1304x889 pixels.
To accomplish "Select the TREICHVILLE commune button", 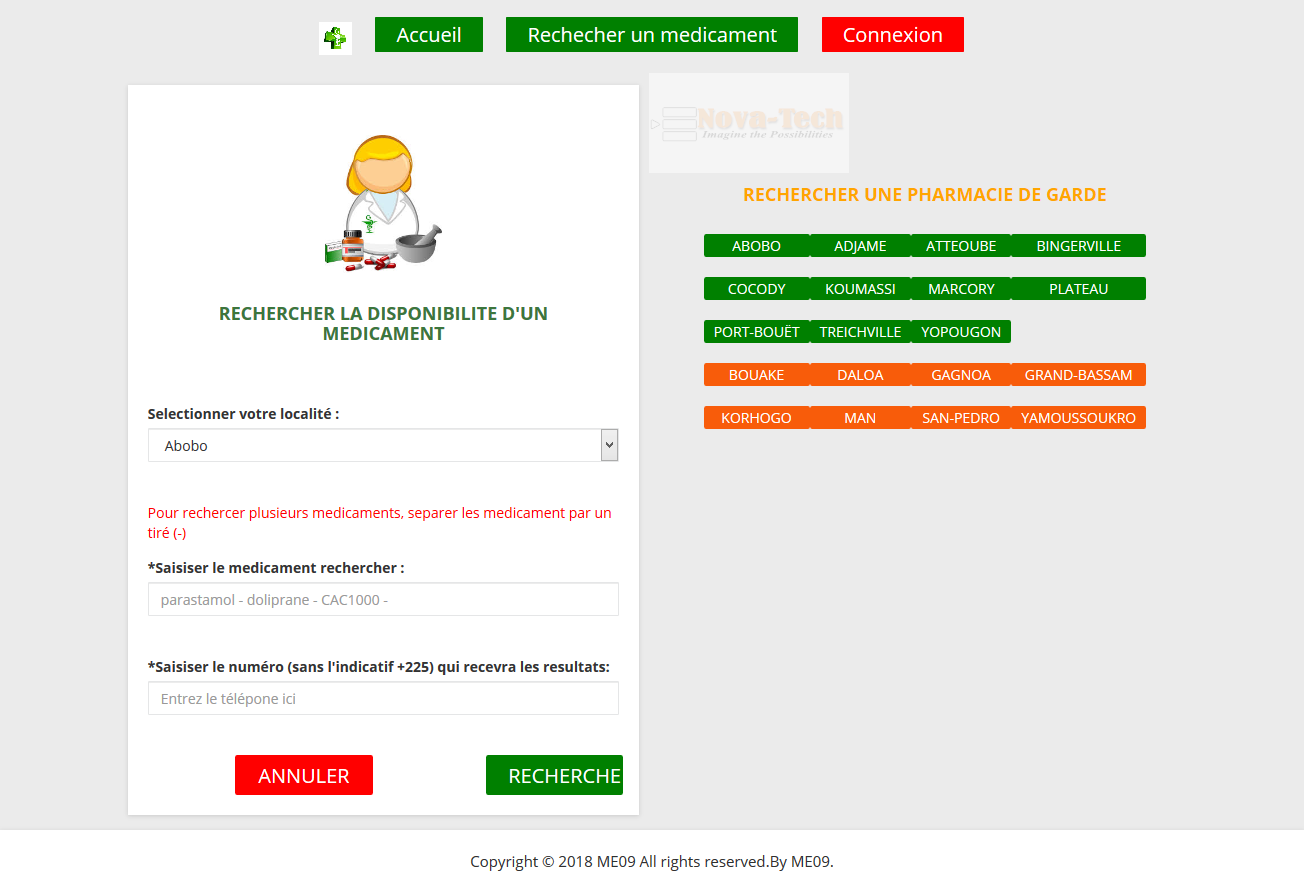I will pyautogui.click(x=860, y=332).
